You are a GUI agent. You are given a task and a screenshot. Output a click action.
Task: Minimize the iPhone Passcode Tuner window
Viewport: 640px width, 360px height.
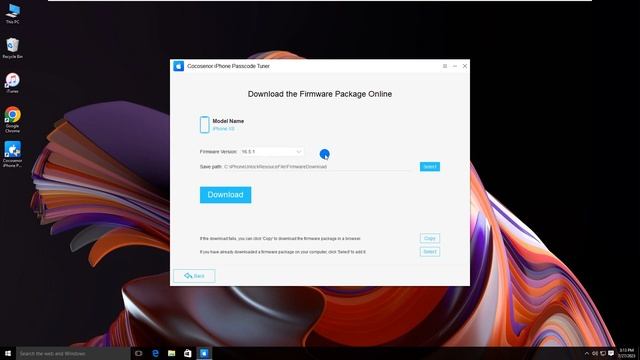[455, 66]
